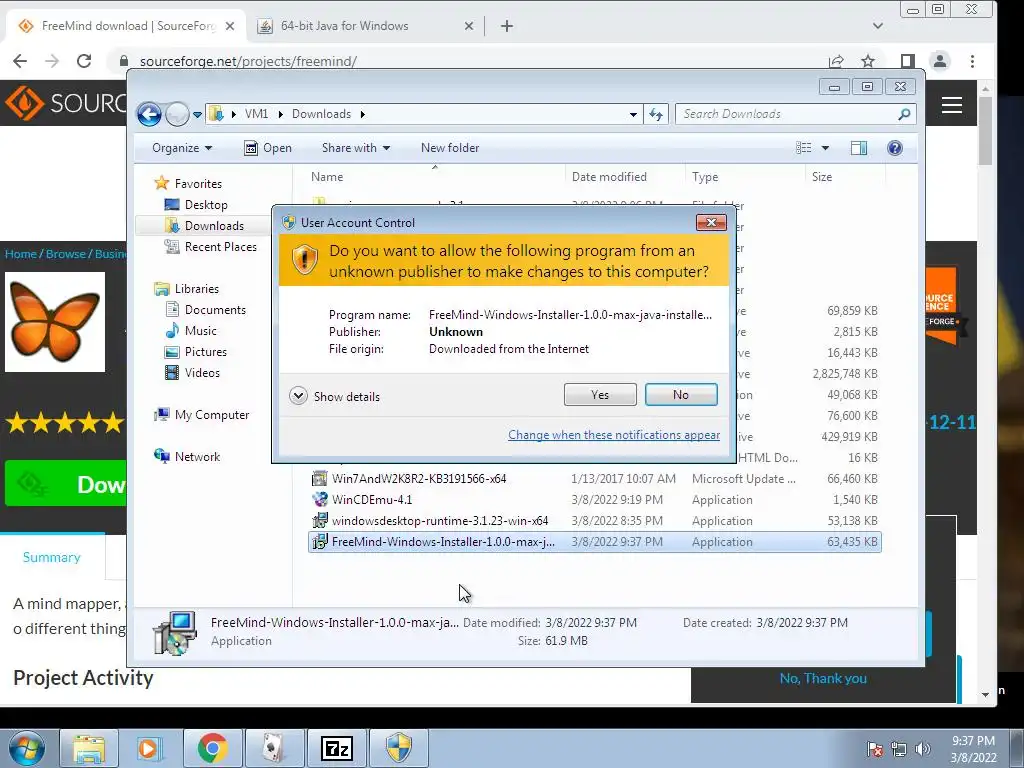Screen dimensions: 1024x768
Task: Reload the SourceForge page
Action: (84, 61)
